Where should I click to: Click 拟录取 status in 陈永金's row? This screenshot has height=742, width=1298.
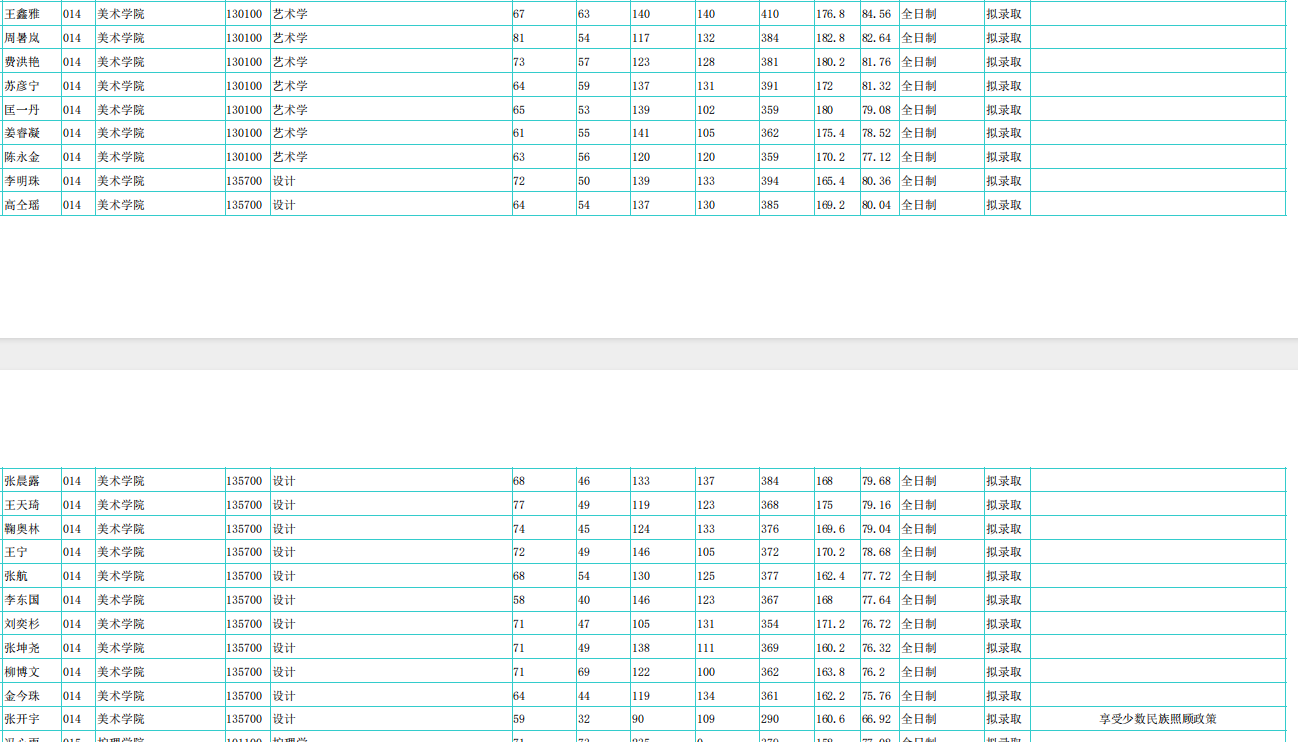[x=1004, y=157]
